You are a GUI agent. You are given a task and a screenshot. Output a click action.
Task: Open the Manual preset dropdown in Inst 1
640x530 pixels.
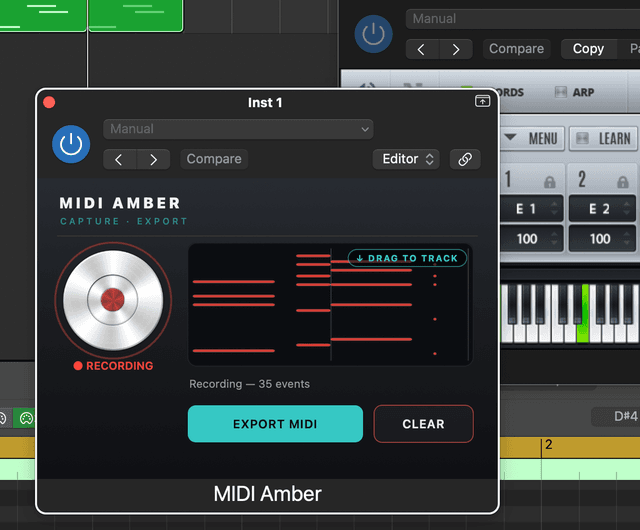tap(238, 129)
